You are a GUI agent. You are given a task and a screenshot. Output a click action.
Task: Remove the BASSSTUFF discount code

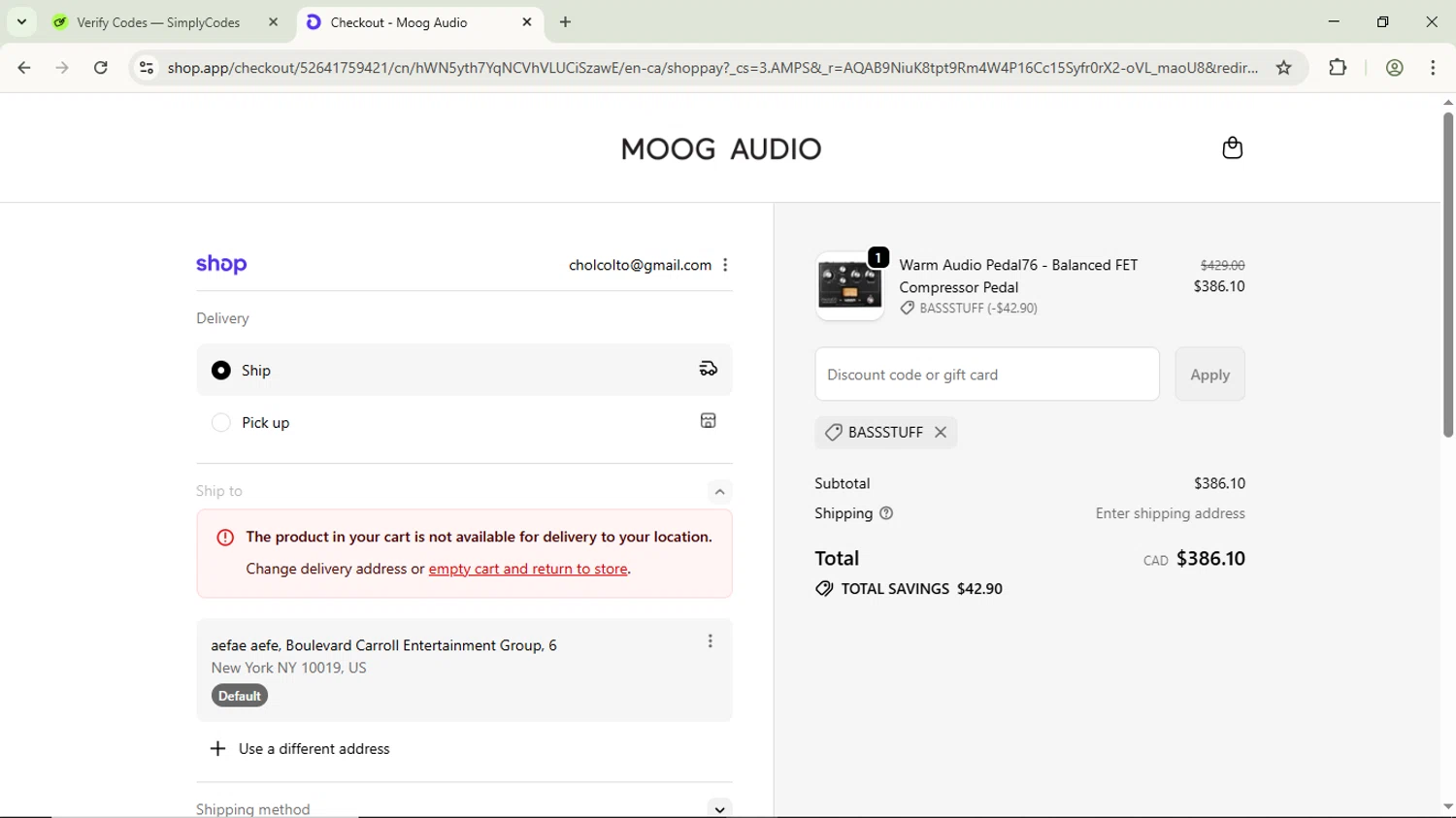tap(941, 433)
